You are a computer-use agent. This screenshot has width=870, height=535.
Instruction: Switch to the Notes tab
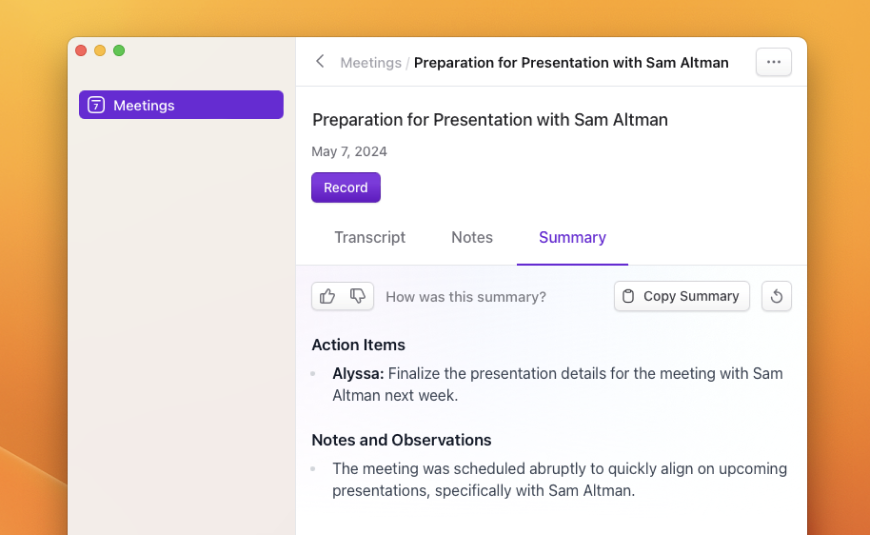tap(472, 238)
